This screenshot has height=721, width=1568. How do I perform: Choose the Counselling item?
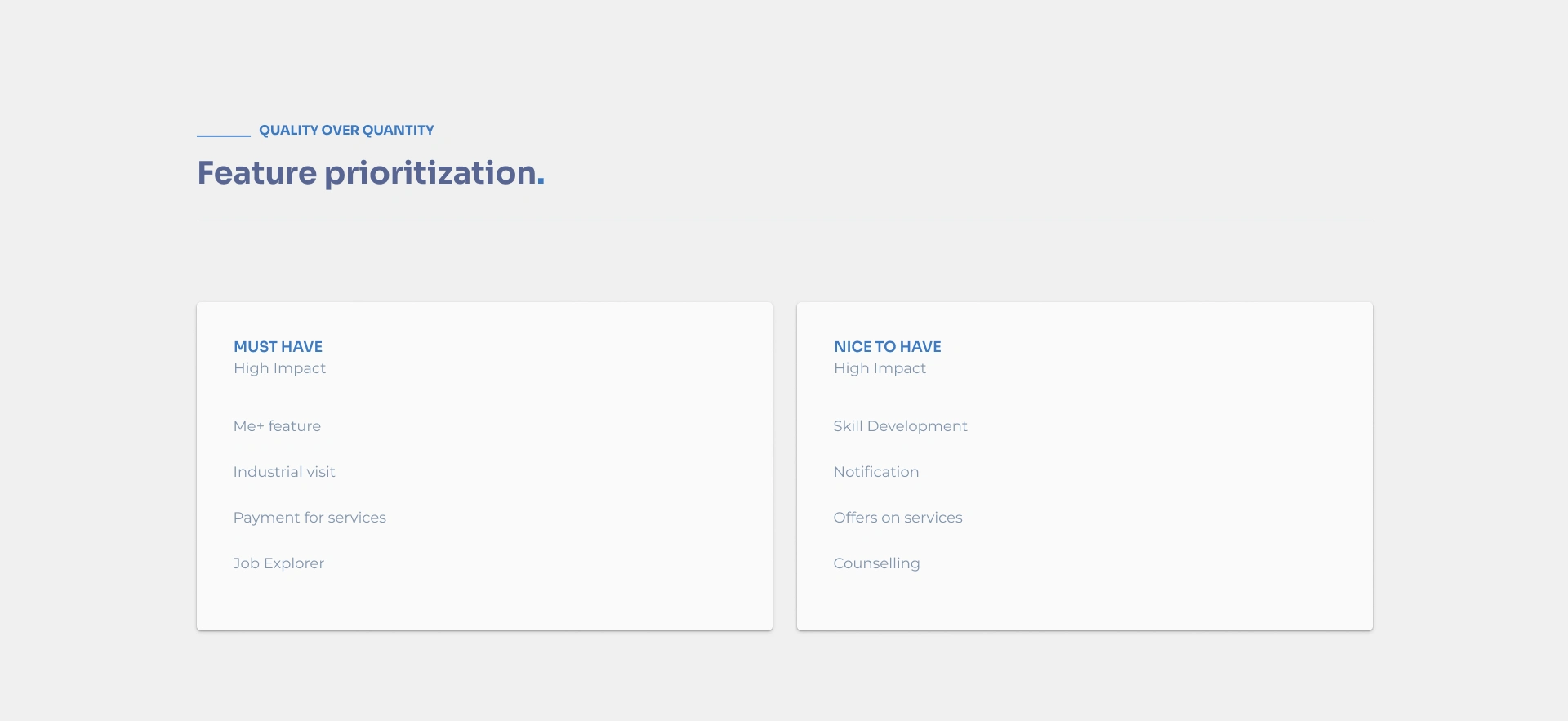coord(876,563)
